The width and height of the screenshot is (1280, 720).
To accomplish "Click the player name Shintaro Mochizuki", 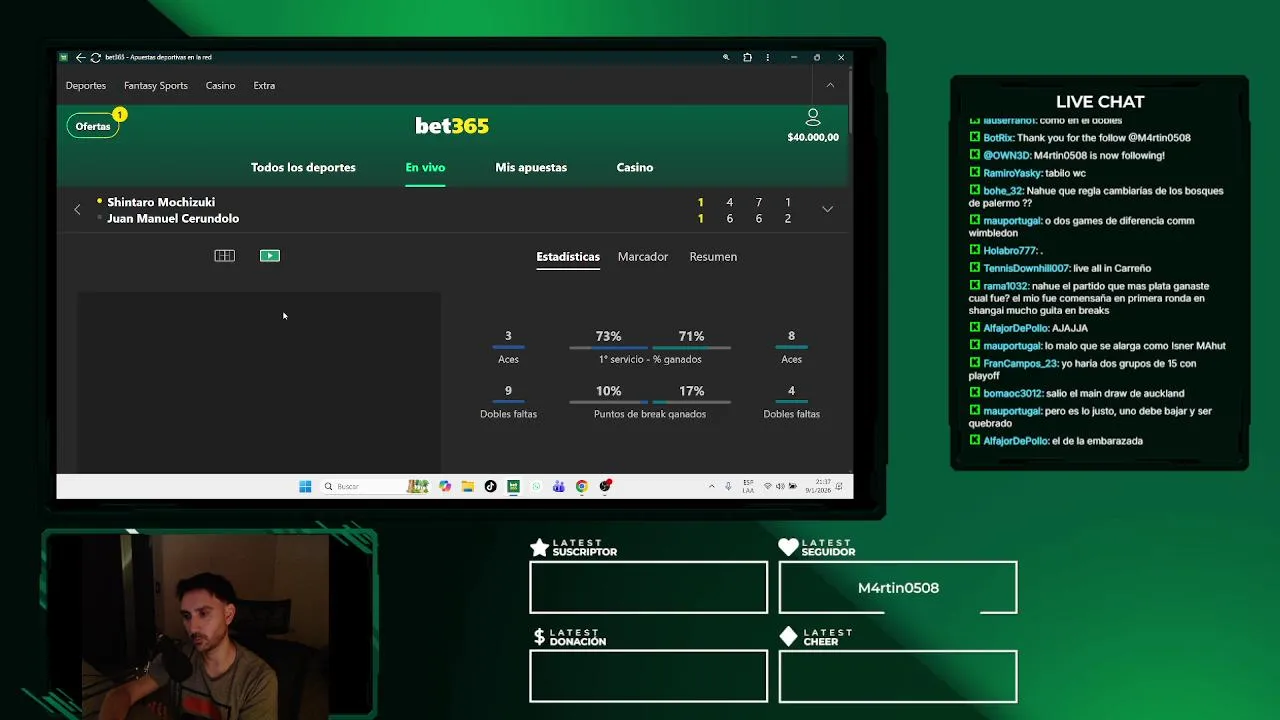I will [x=161, y=202].
